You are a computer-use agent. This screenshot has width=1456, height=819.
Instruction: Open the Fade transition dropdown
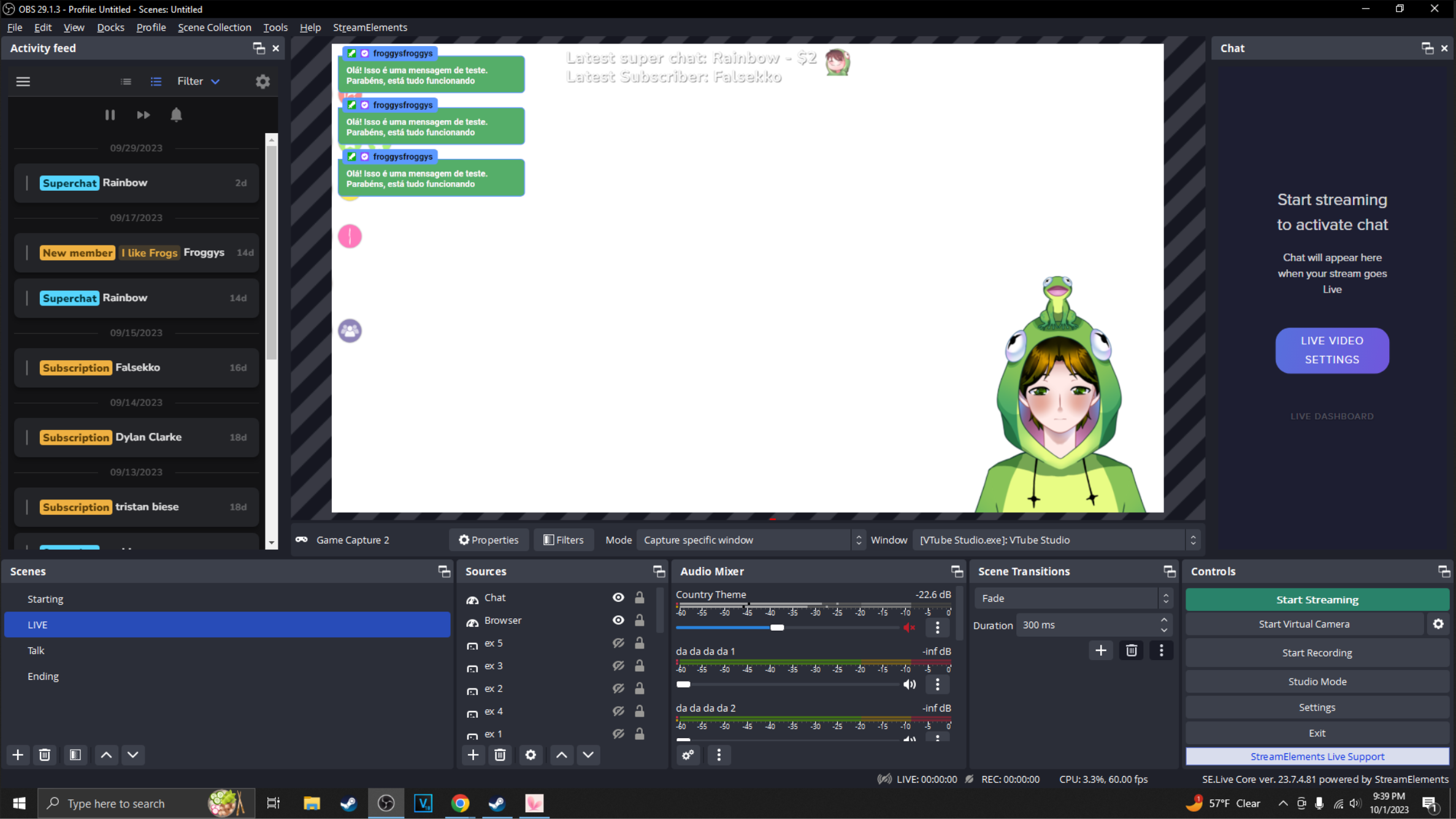tap(1073, 598)
